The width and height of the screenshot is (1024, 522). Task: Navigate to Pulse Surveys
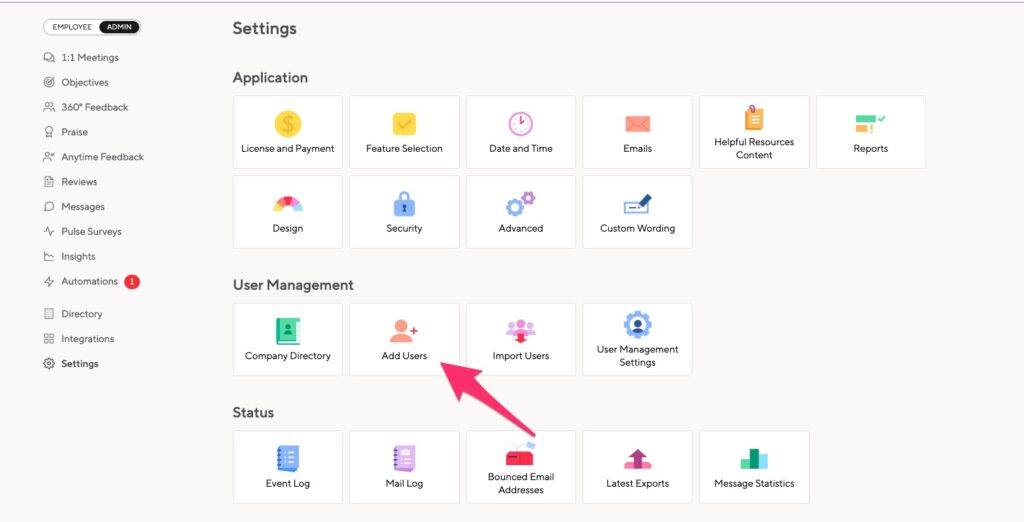click(82, 231)
